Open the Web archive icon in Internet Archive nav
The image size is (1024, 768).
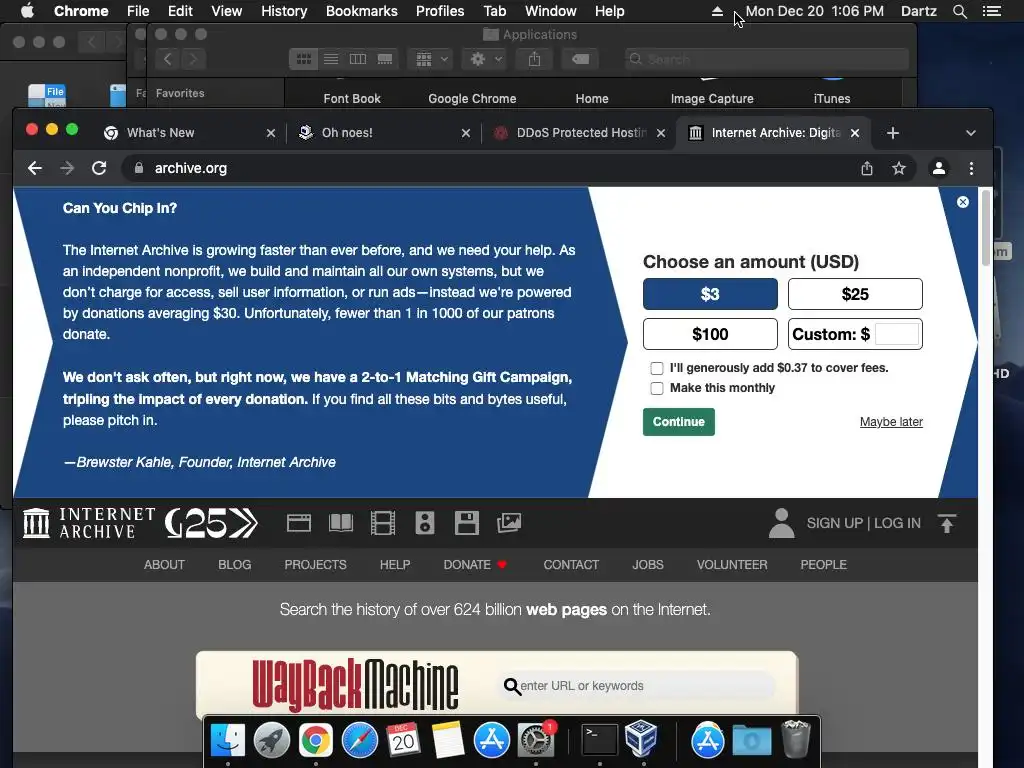click(x=298, y=523)
